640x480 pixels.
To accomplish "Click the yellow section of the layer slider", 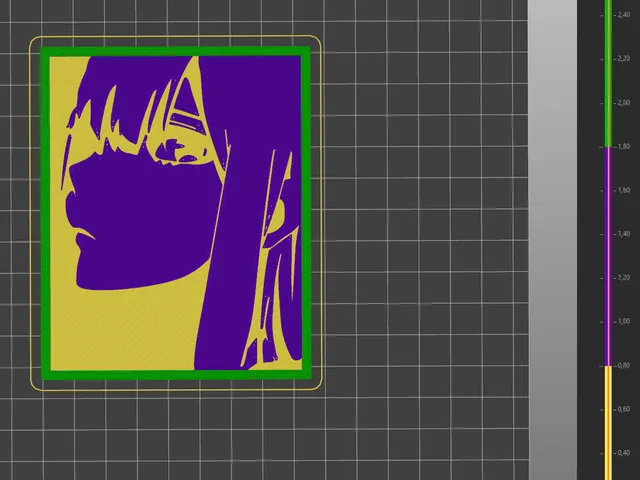I will pyautogui.click(x=608, y=423).
